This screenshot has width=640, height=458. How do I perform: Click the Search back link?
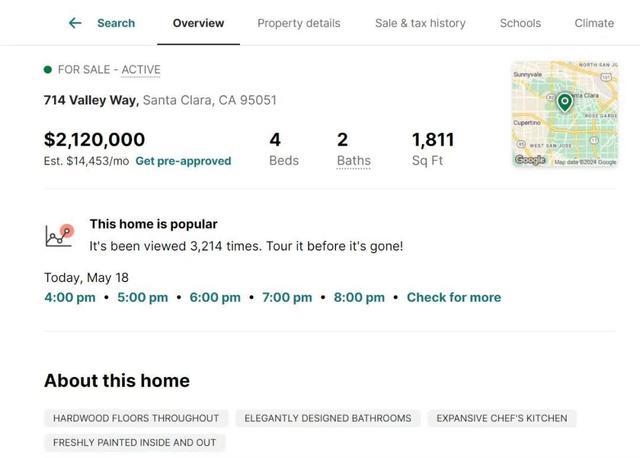pyautogui.click(x=116, y=23)
